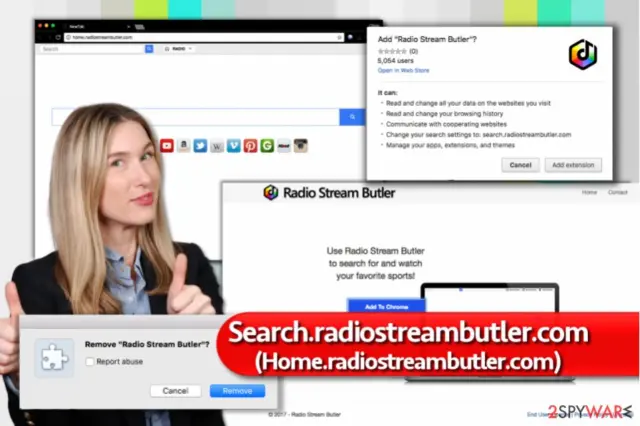
Task: Open the Amazon shortcut icon
Action: click(x=183, y=146)
